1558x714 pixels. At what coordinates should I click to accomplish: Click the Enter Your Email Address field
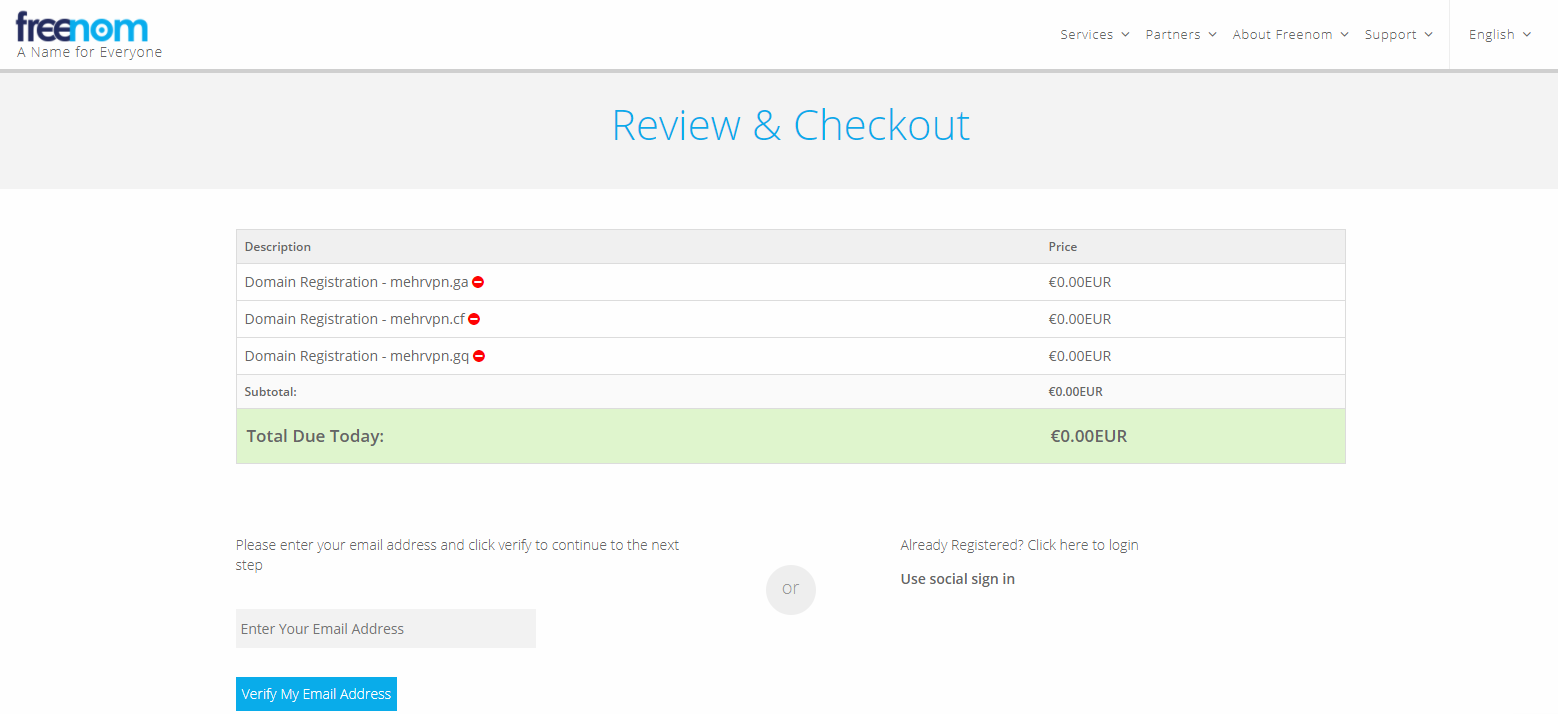click(x=385, y=629)
